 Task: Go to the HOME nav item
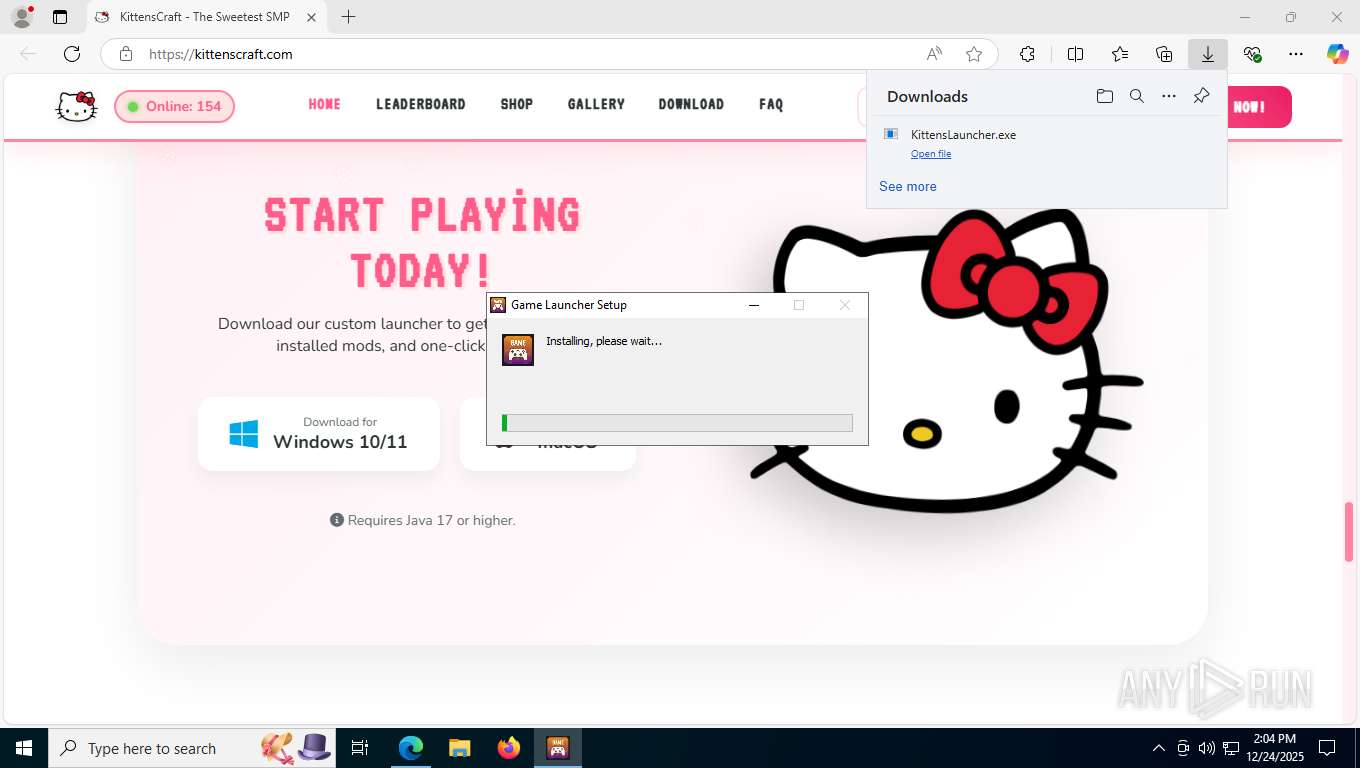(325, 104)
